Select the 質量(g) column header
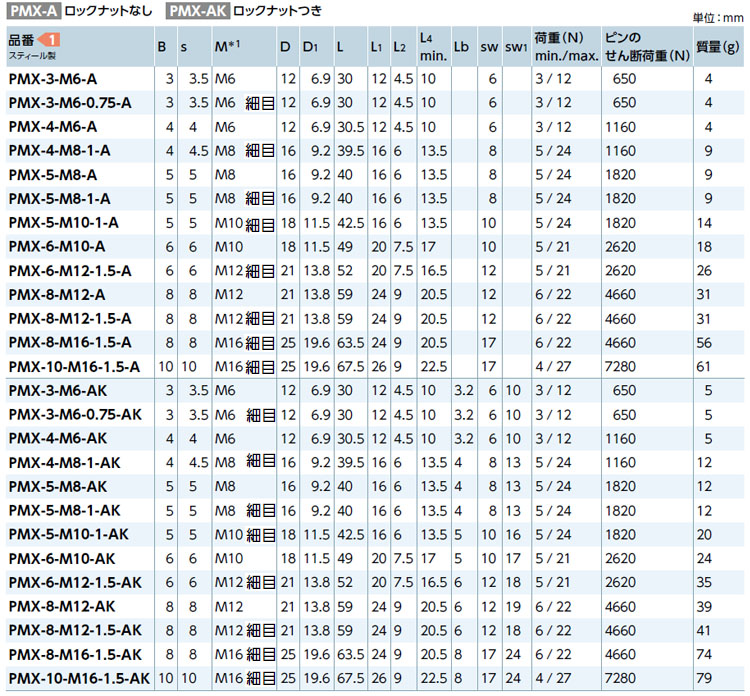This screenshot has height=696, width=750. click(x=717, y=47)
